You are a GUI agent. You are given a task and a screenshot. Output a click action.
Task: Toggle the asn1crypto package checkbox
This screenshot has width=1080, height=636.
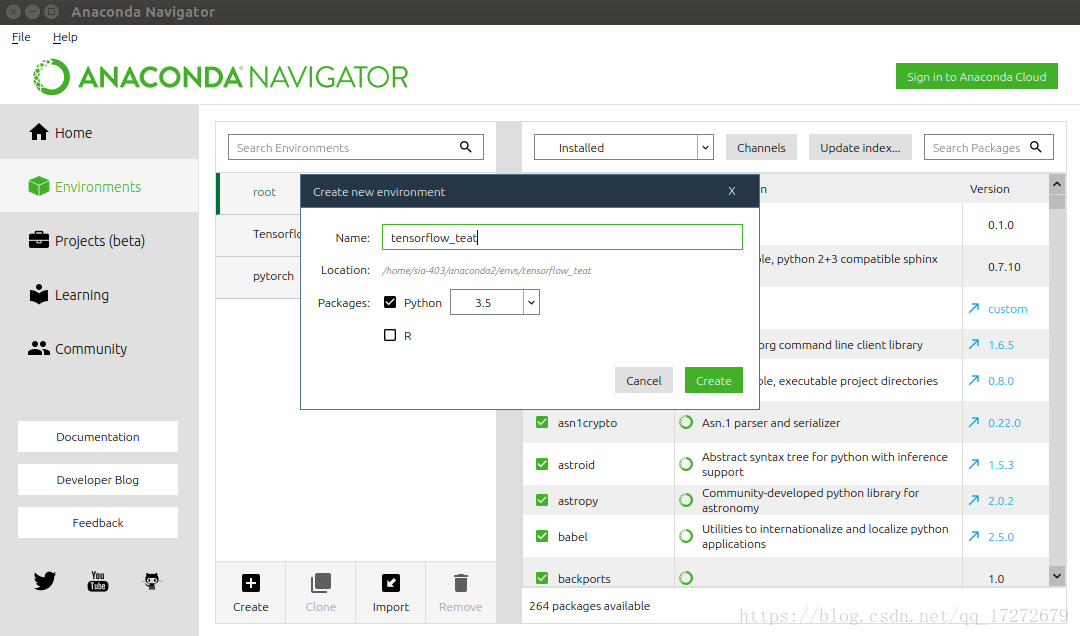[x=542, y=422]
